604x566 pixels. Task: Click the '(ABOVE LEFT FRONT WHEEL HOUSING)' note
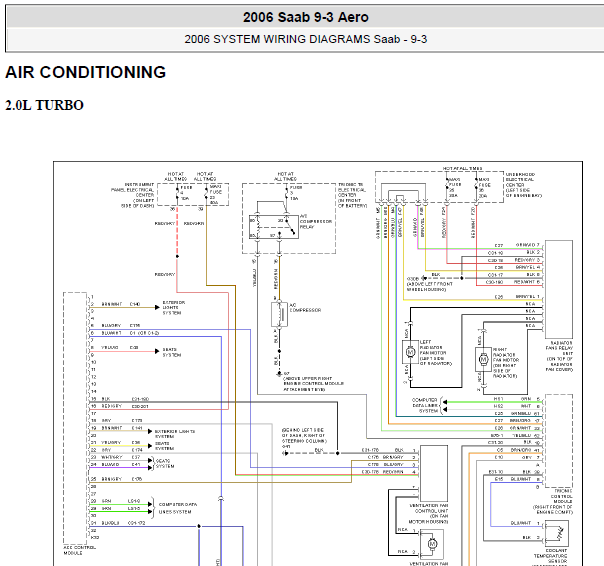tap(429, 286)
